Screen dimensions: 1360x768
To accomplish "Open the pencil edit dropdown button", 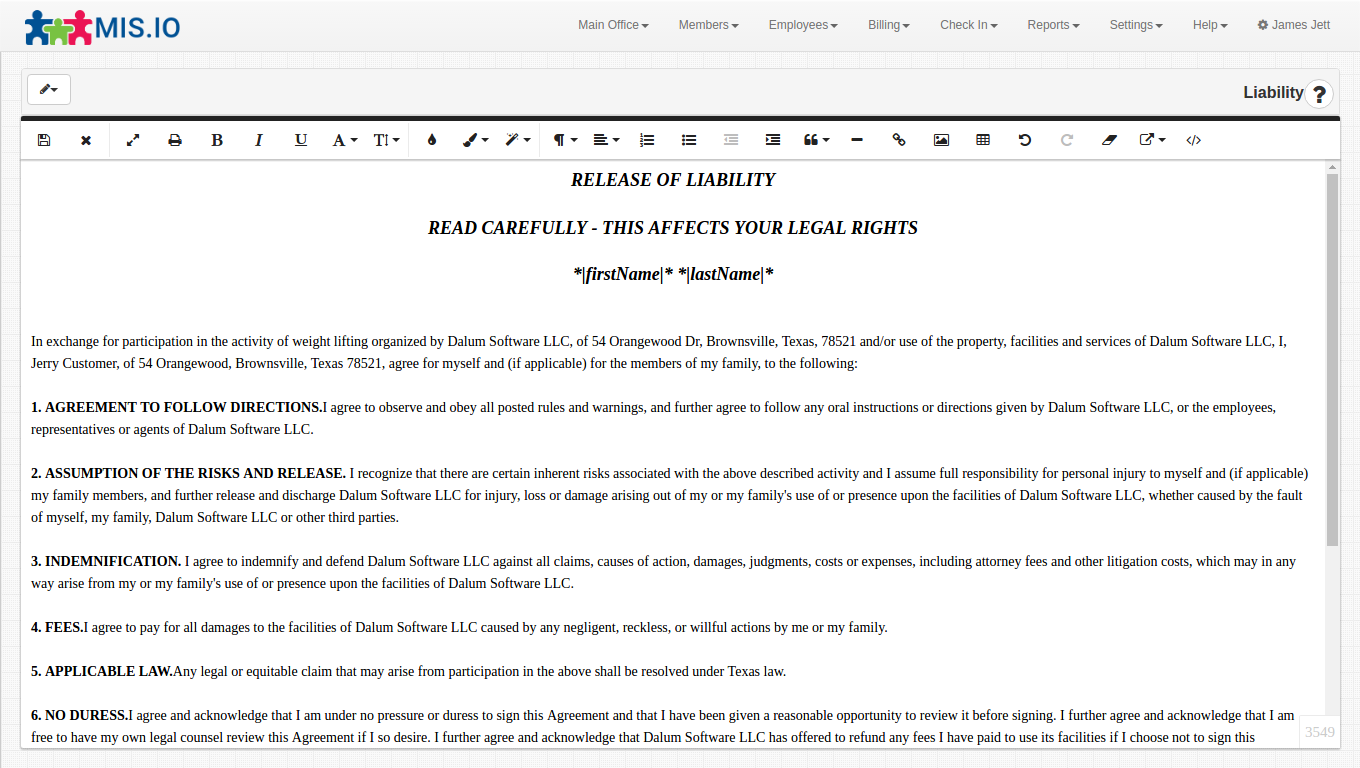I will coord(49,89).
